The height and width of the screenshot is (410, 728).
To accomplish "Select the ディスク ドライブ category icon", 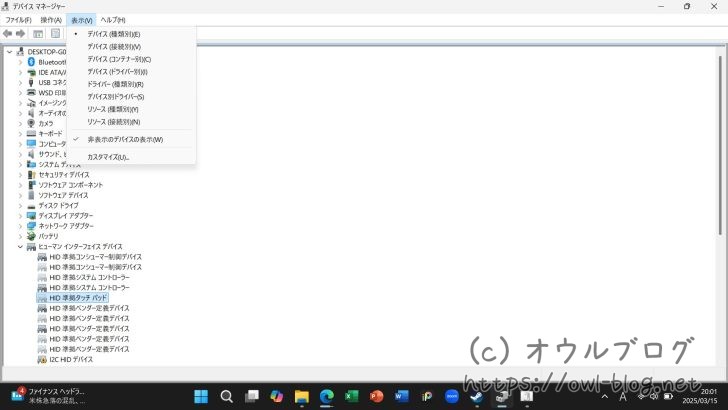I will click(31, 205).
